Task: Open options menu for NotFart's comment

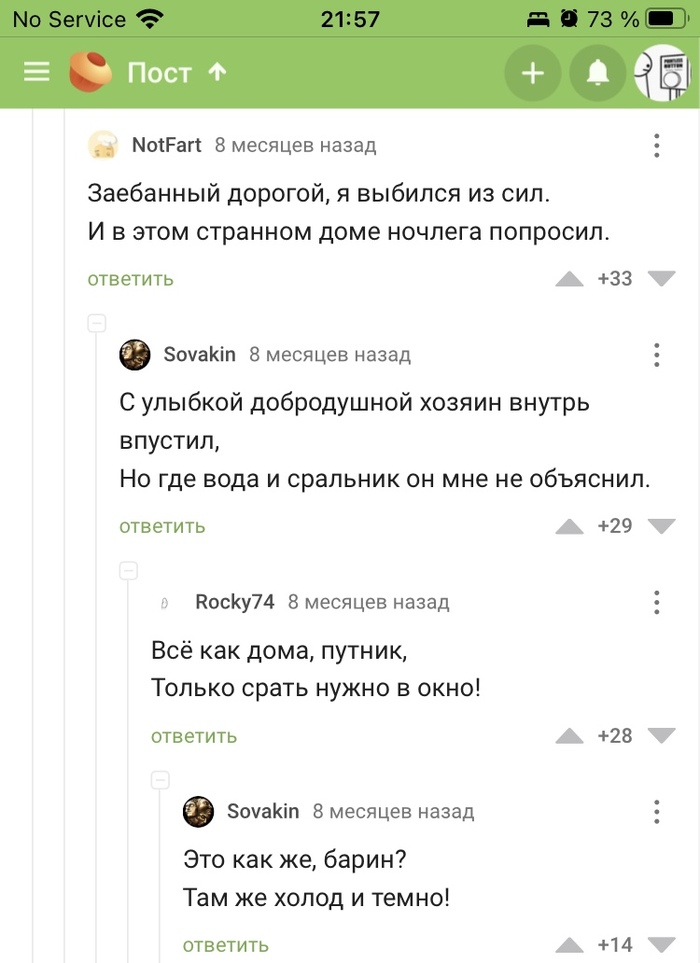Action: click(657, 145)
